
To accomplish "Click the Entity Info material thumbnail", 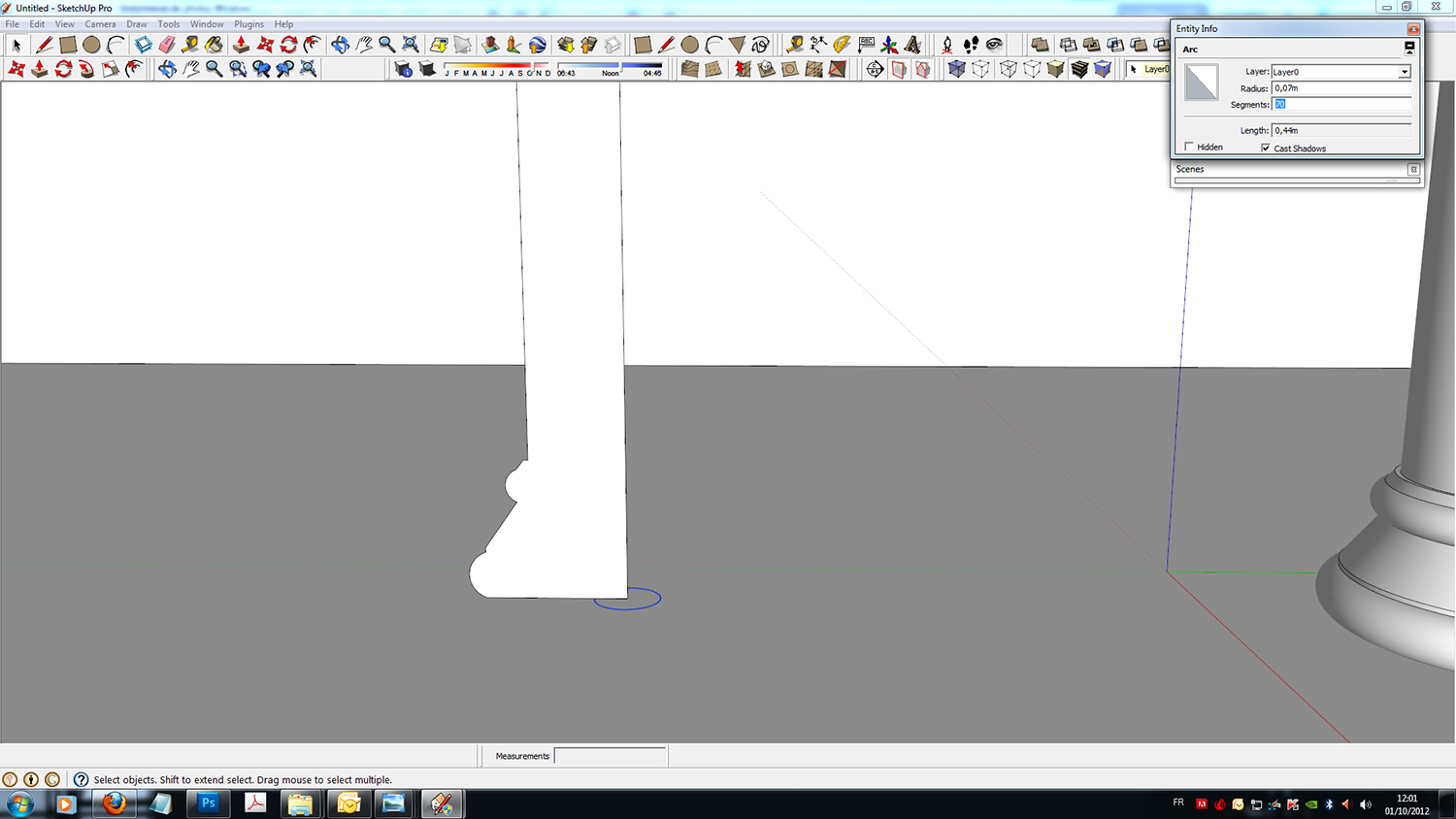I will 1201,82.
